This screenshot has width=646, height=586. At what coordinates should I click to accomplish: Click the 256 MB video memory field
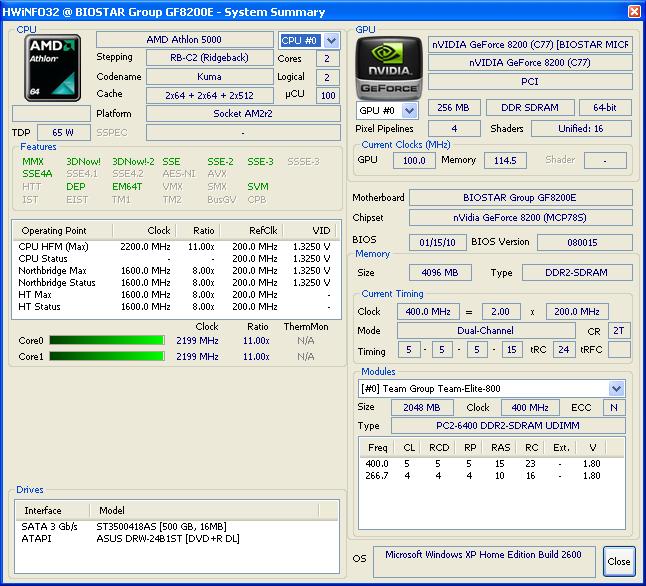coord(454,108)
